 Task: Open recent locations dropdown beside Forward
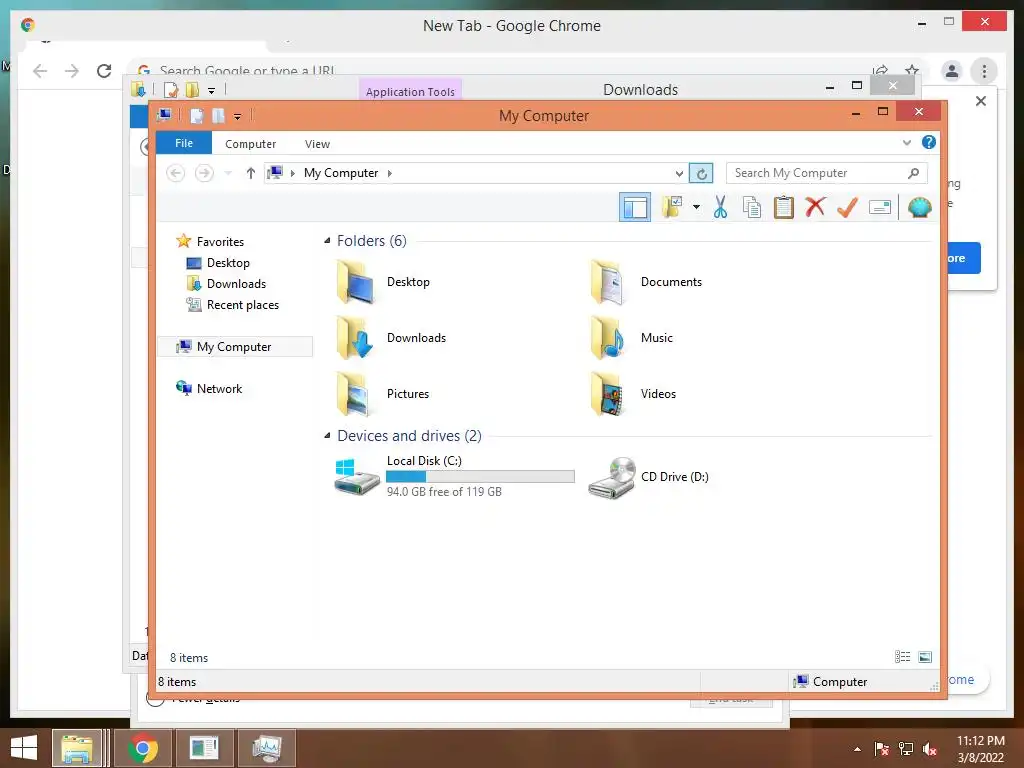tap(228, 173)
